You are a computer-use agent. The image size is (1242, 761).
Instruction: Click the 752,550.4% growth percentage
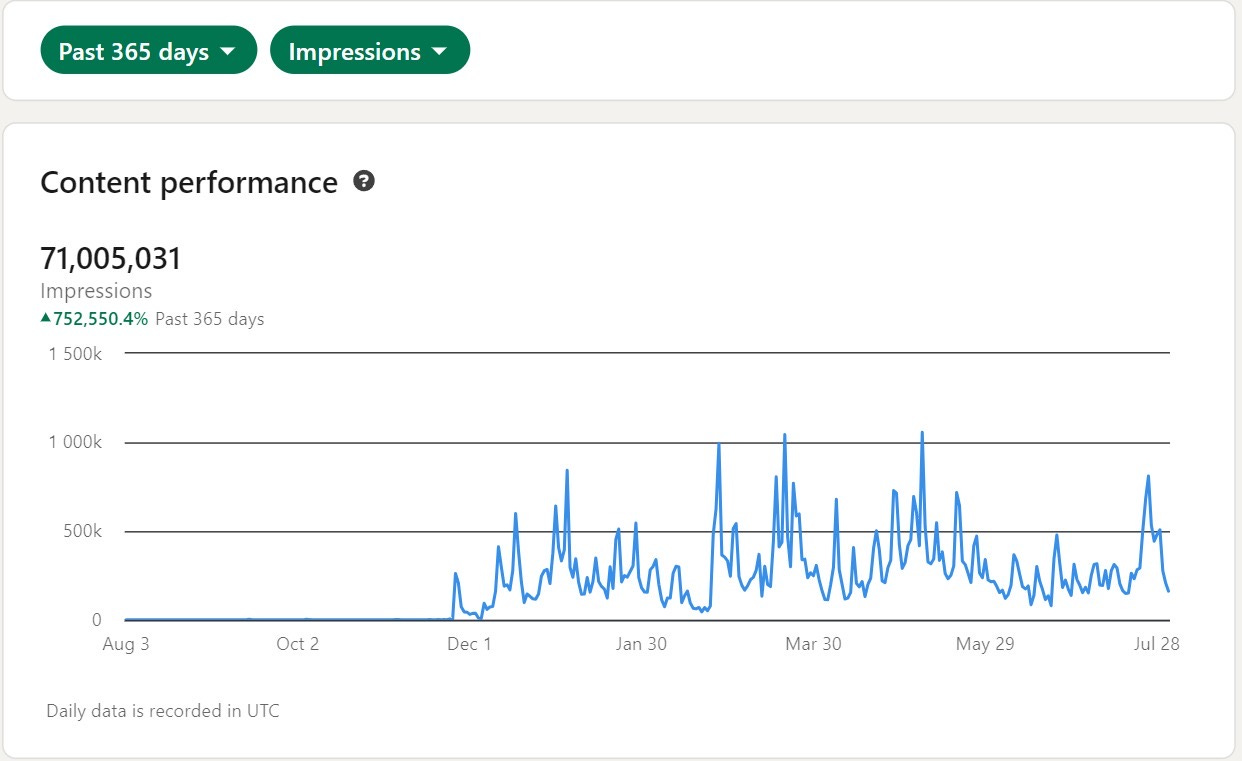[100, 319]
